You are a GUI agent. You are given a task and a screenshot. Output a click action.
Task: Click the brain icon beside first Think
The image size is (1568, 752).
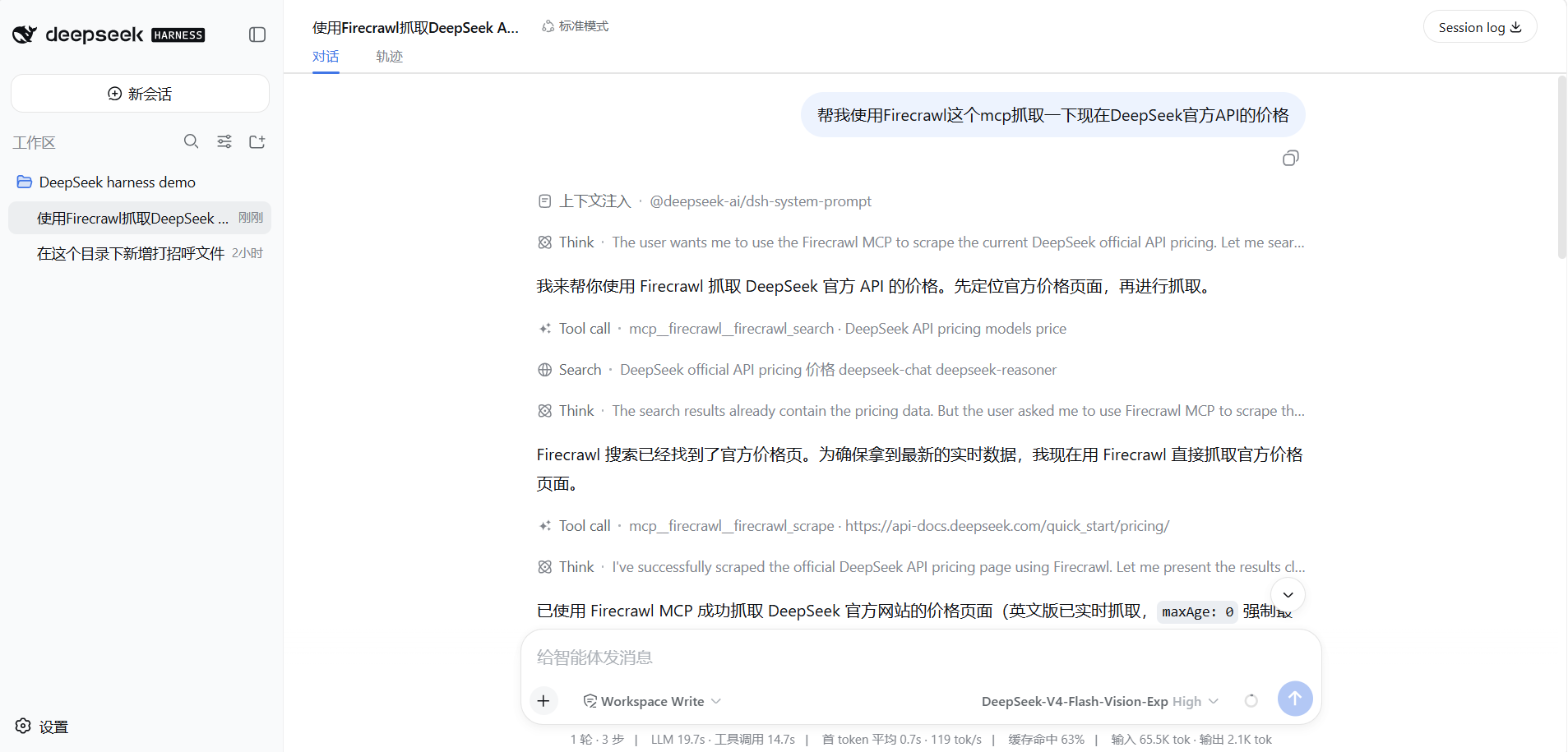544,242
